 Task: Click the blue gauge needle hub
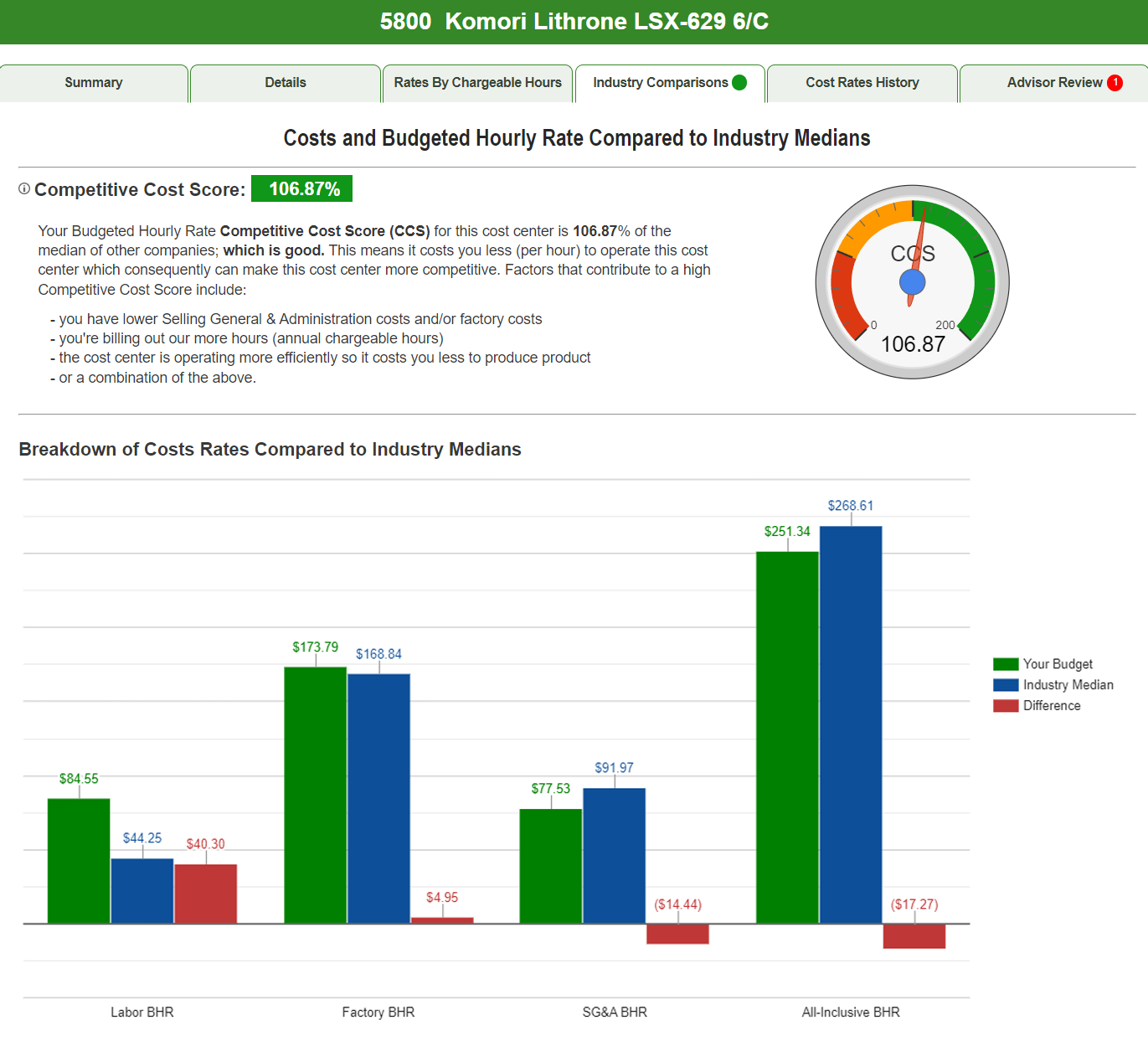pos(913,282)
